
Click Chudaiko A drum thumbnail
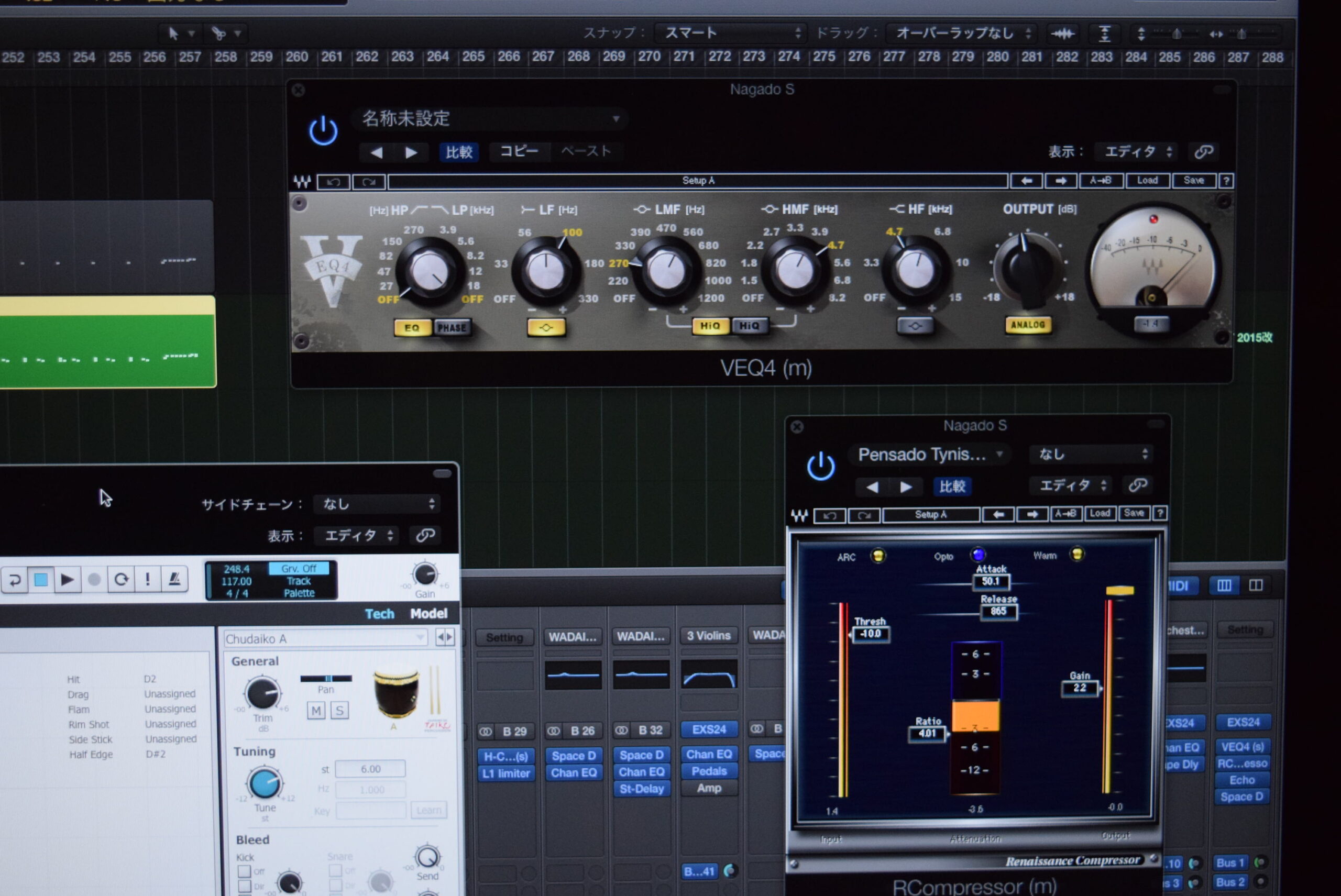coord(395,694)
